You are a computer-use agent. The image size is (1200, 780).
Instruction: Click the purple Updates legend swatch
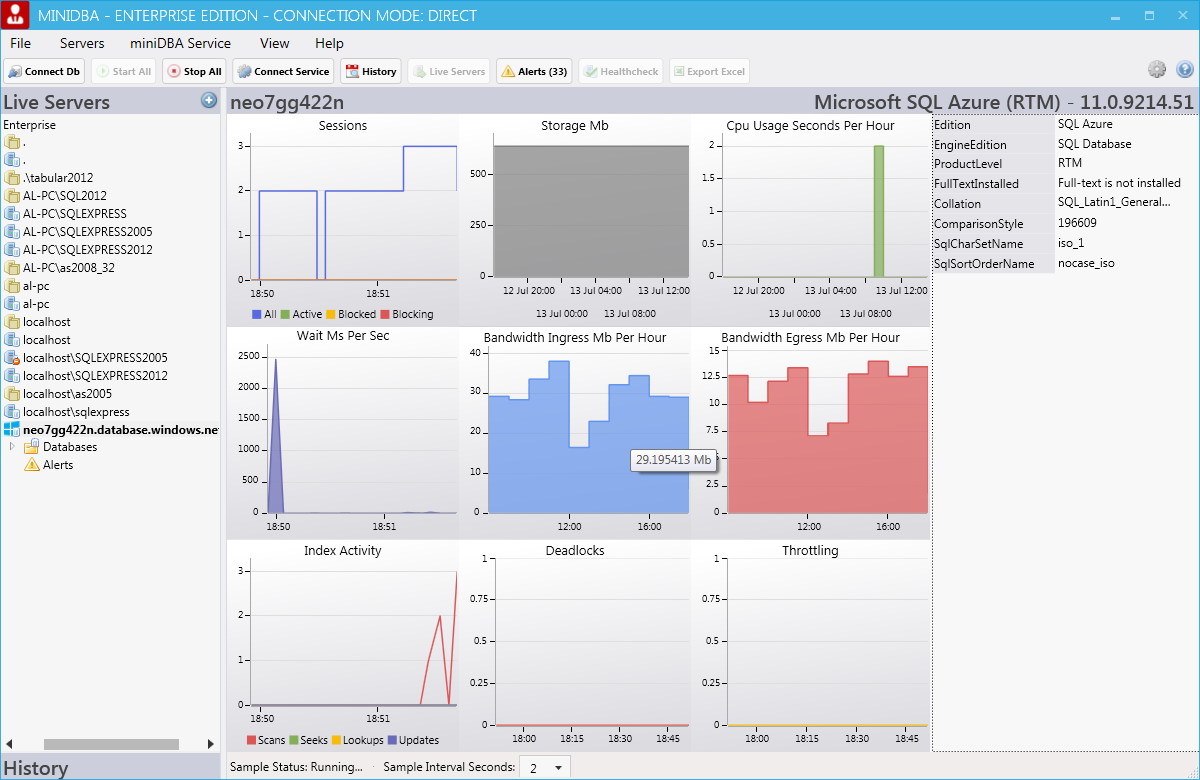point(392,740)
